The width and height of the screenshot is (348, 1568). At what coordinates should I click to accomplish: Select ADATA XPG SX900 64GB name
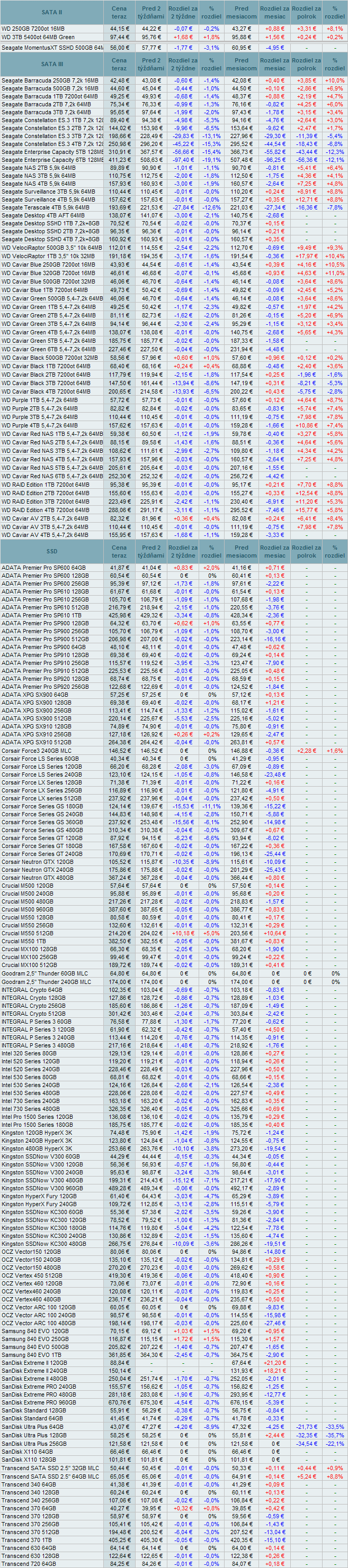(x=35, y=695)
